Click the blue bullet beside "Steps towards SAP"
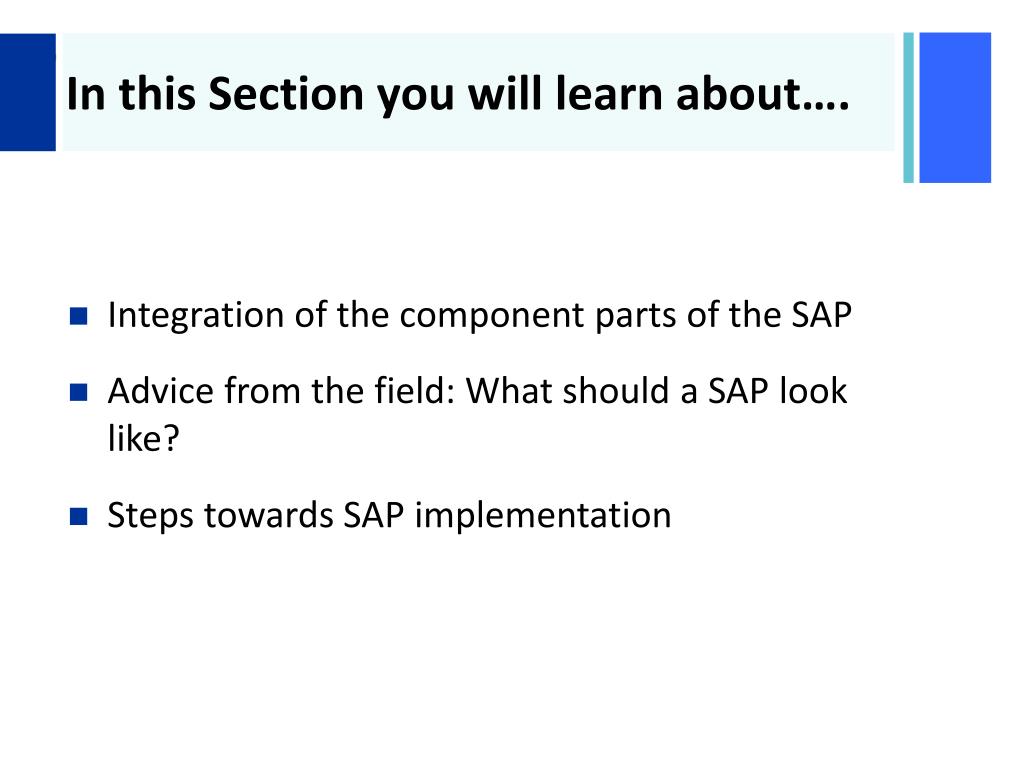The height and width of the screenshot is (768, 1024). coord(78,517)
